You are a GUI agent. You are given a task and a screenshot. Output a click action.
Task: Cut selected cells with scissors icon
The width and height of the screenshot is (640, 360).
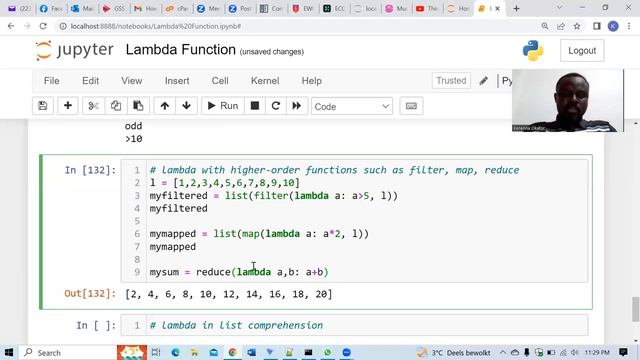point(93,106)
